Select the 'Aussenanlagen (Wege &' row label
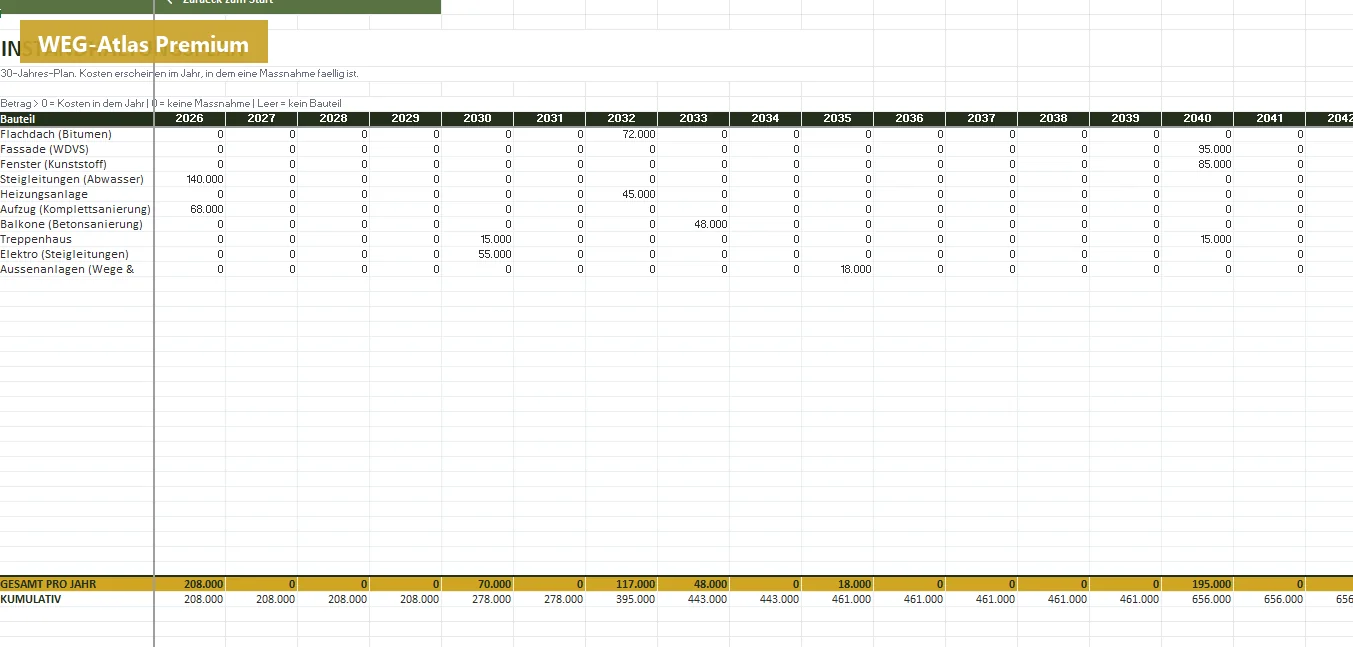Image resolution: width=1353 pixels, height=647 pixels. (67, 269)
